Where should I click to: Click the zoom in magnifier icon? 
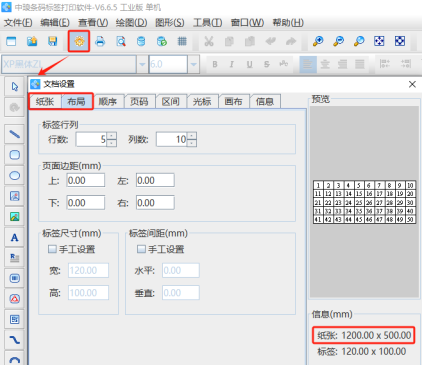[x=318, y=41]
